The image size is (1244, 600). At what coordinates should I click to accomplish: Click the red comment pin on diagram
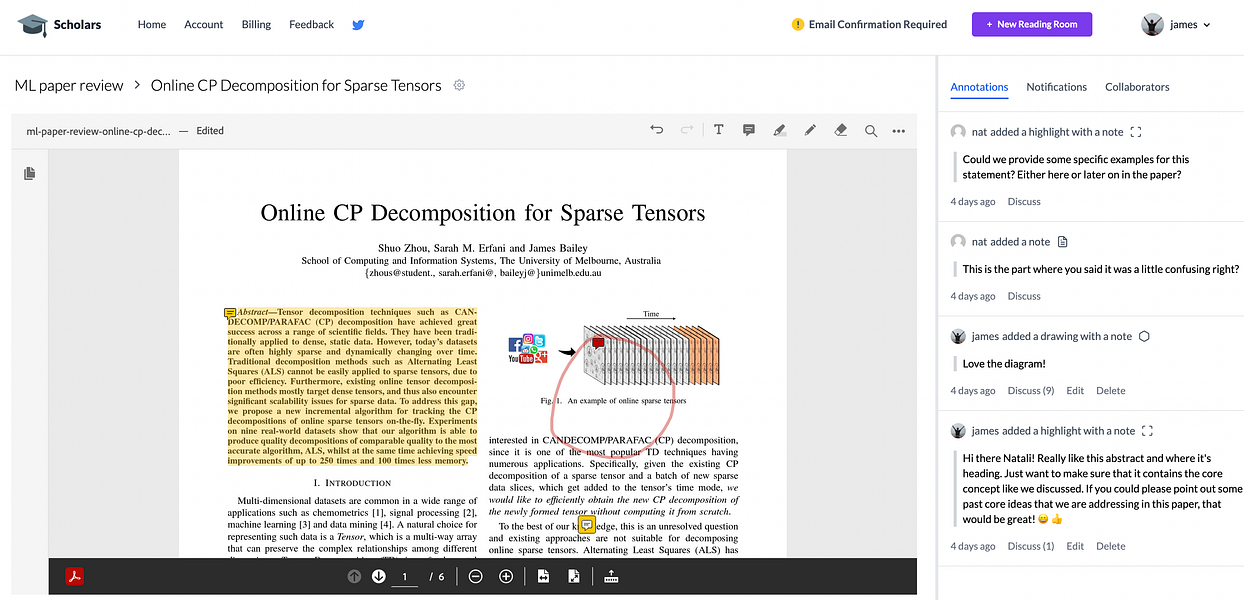(x=598, y=343)
